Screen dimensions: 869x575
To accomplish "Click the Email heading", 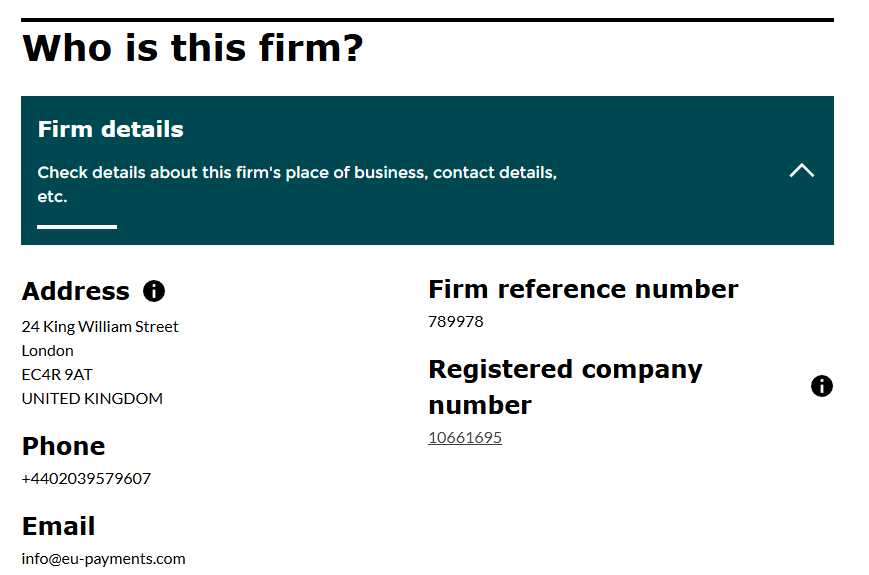I will (58, 526).
